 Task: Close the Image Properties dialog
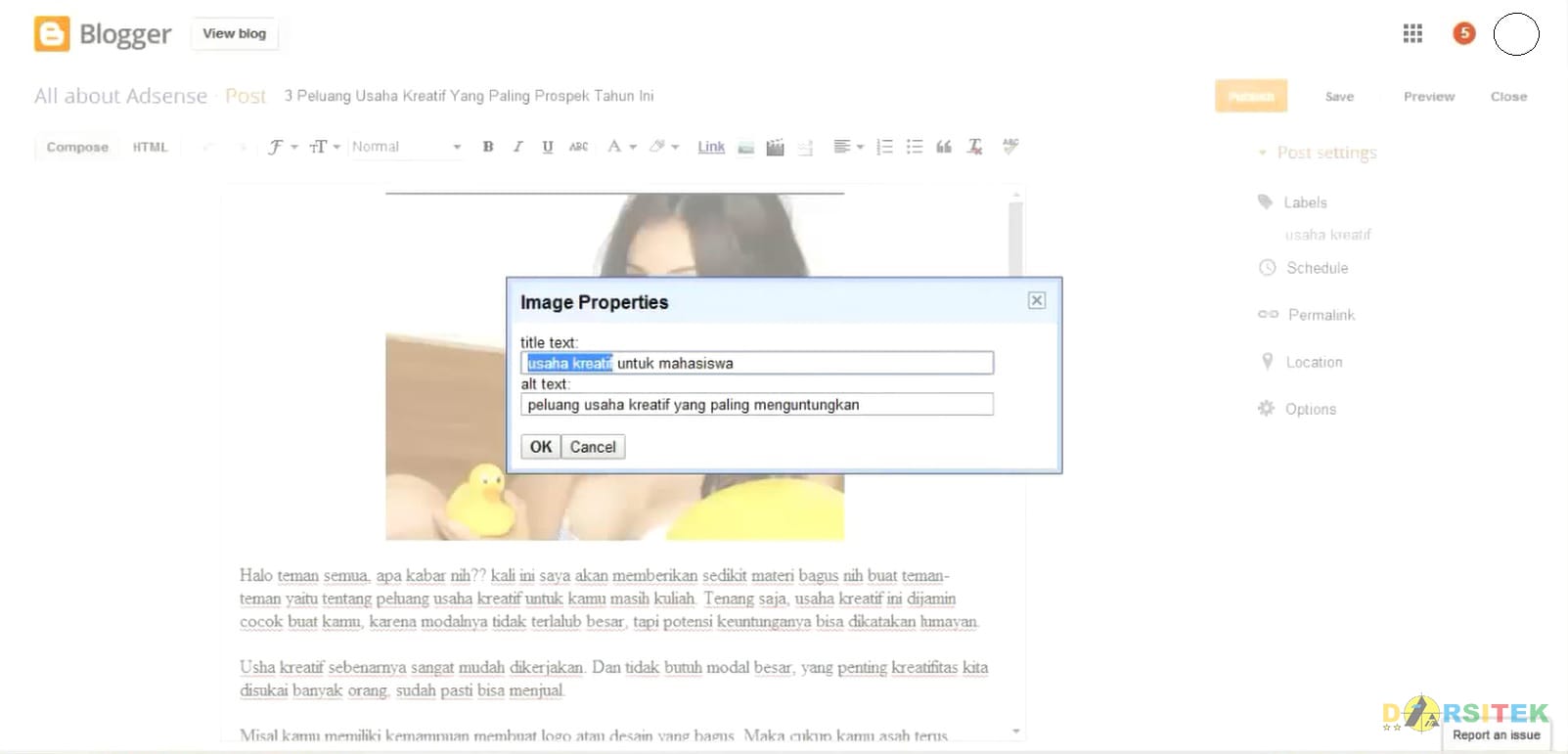(1037, 300)
